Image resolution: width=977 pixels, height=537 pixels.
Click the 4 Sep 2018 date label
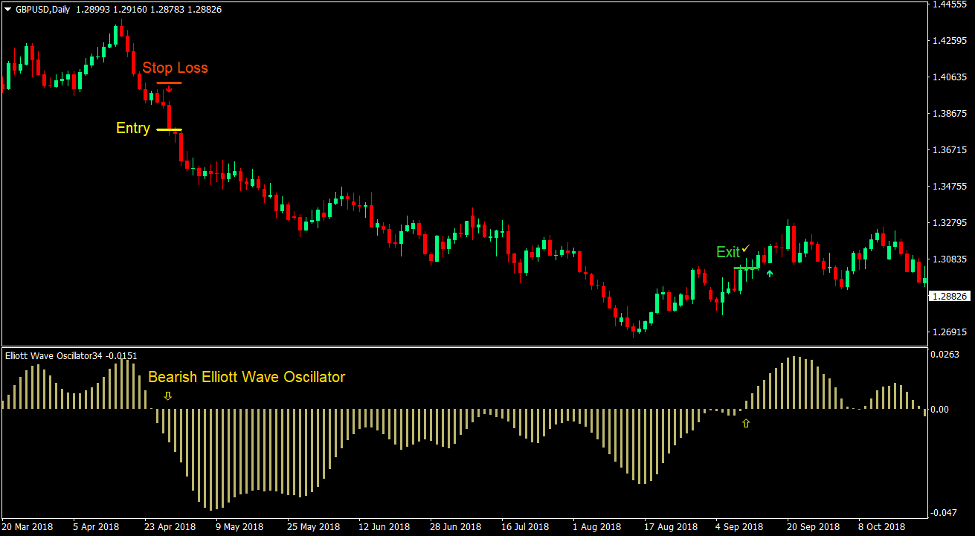[739, 526]
